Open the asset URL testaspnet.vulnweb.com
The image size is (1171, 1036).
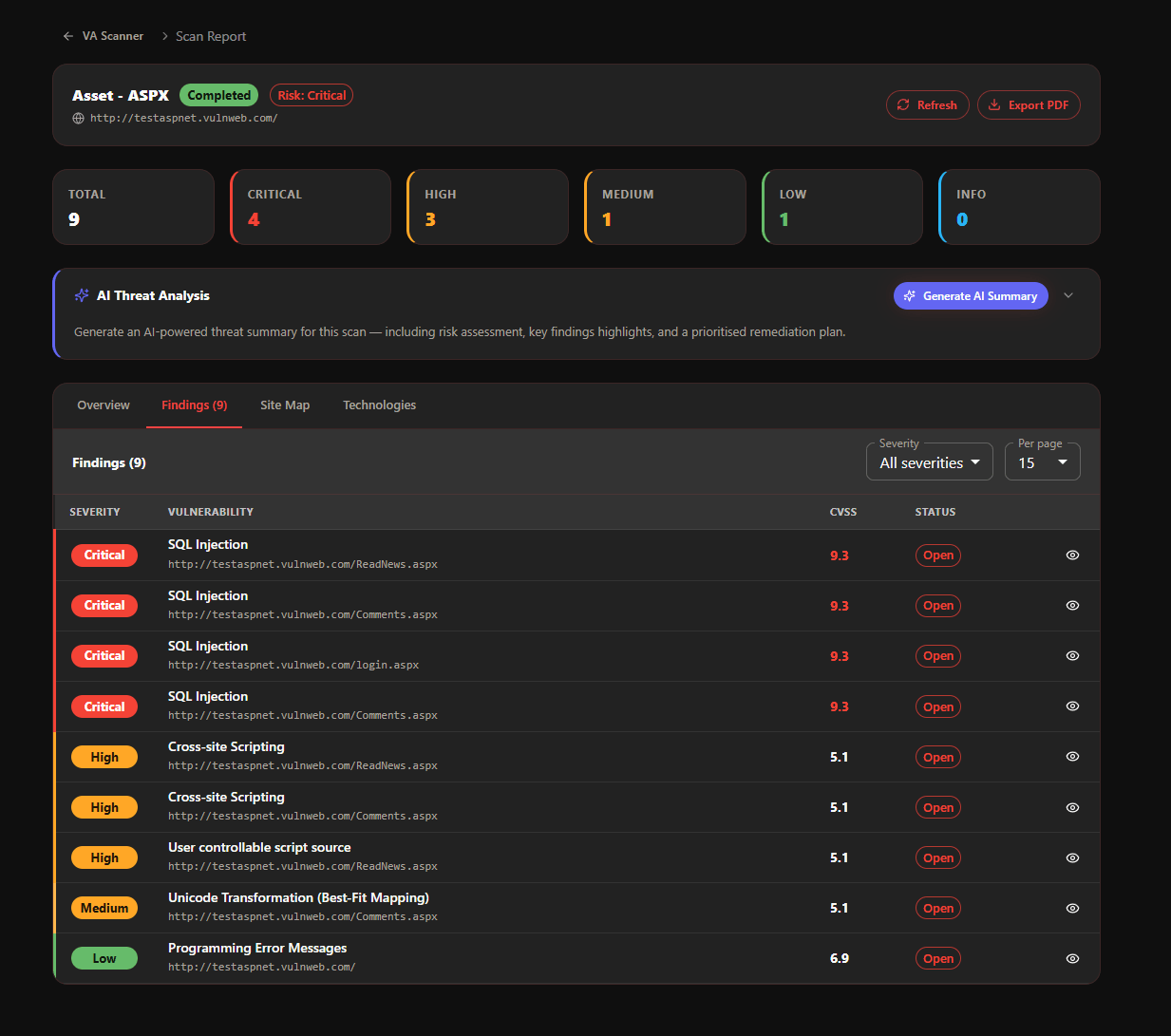point(184,119)
